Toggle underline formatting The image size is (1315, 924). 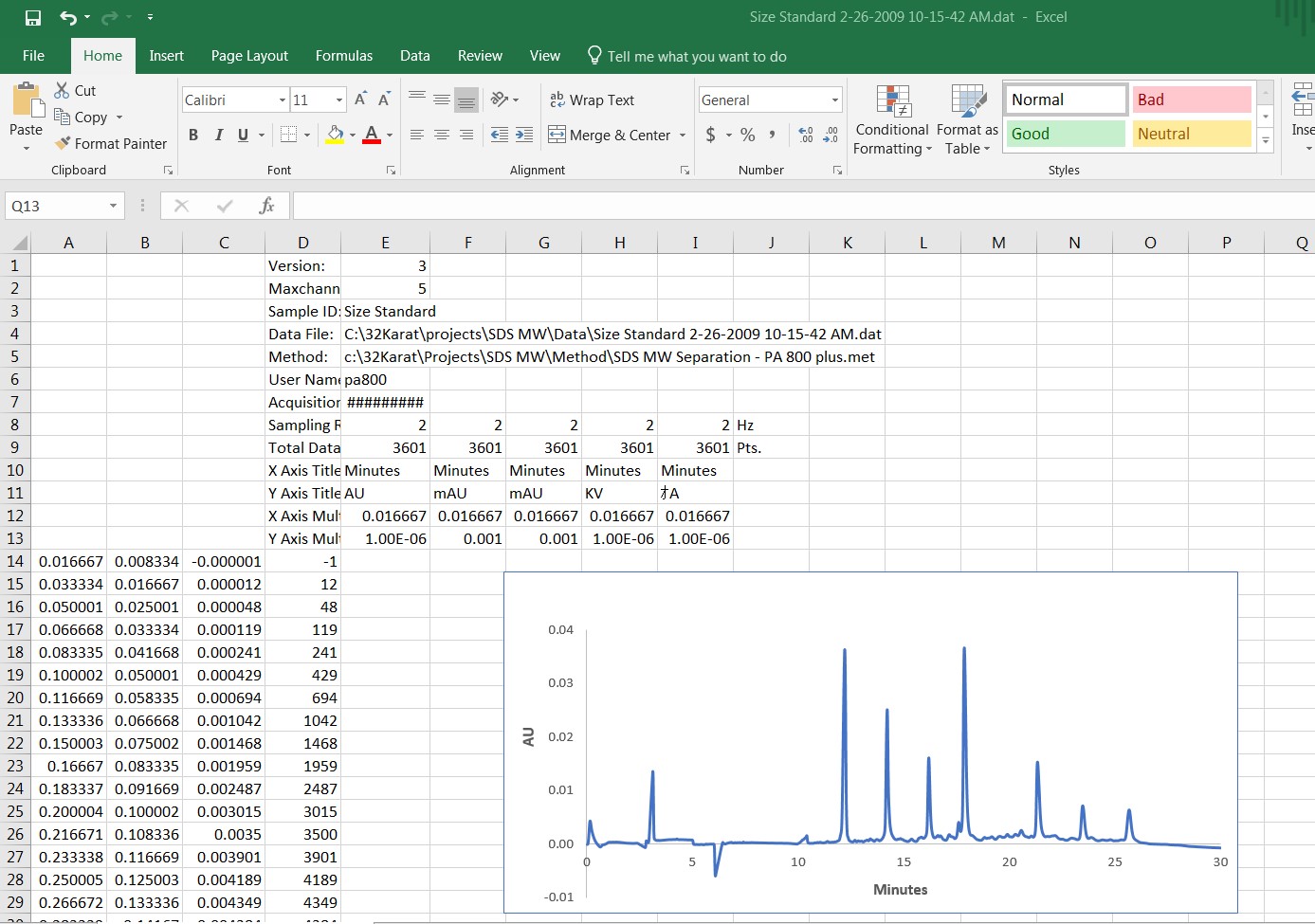244,135
